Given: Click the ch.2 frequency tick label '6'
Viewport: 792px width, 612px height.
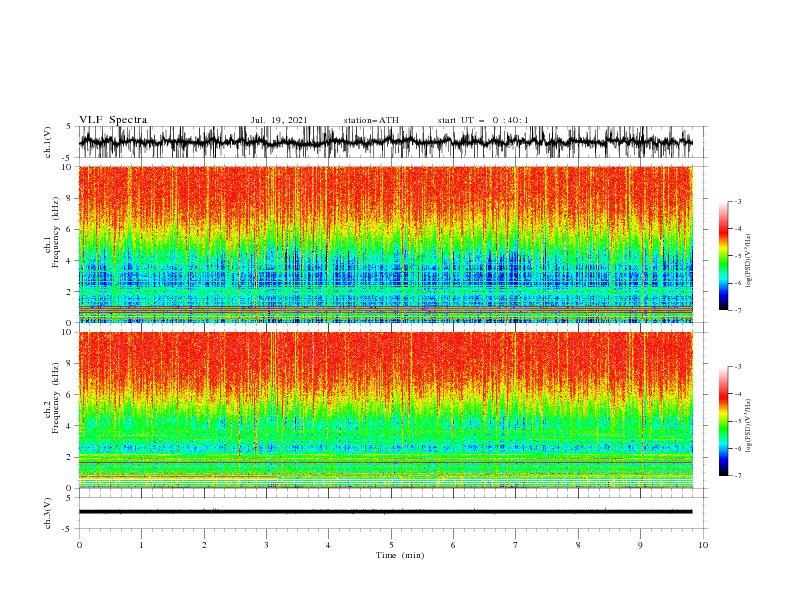Looking at the screenshot, I should point(69,395).
